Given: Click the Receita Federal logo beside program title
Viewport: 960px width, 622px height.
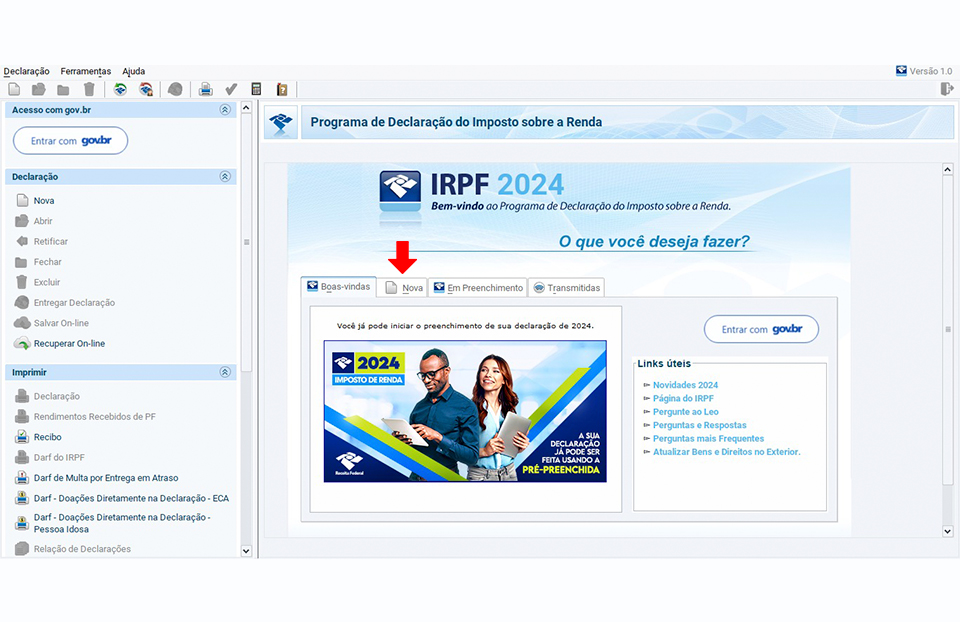Looking at the screenshot, I should pos(281,122).
